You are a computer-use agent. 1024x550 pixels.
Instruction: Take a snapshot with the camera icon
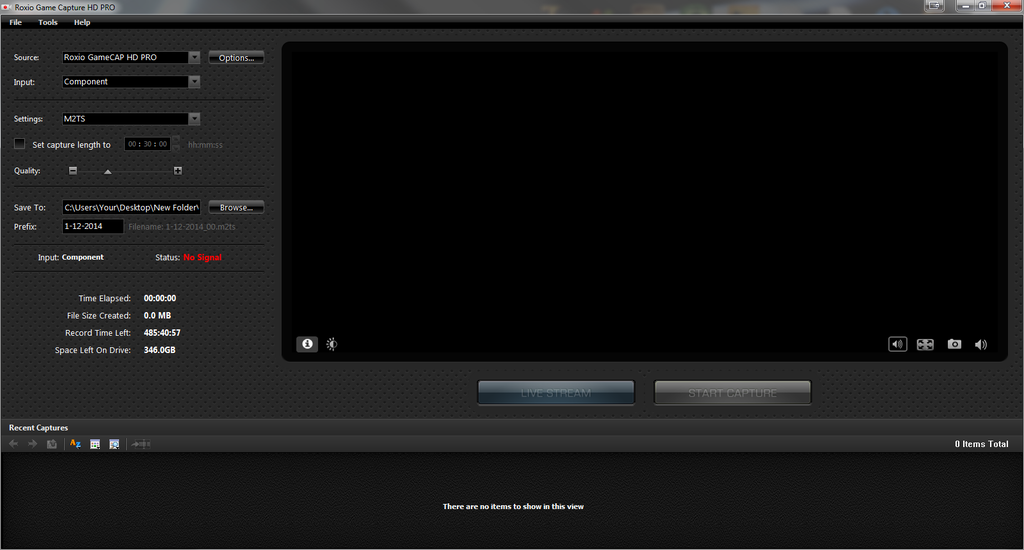pos(954,344)
